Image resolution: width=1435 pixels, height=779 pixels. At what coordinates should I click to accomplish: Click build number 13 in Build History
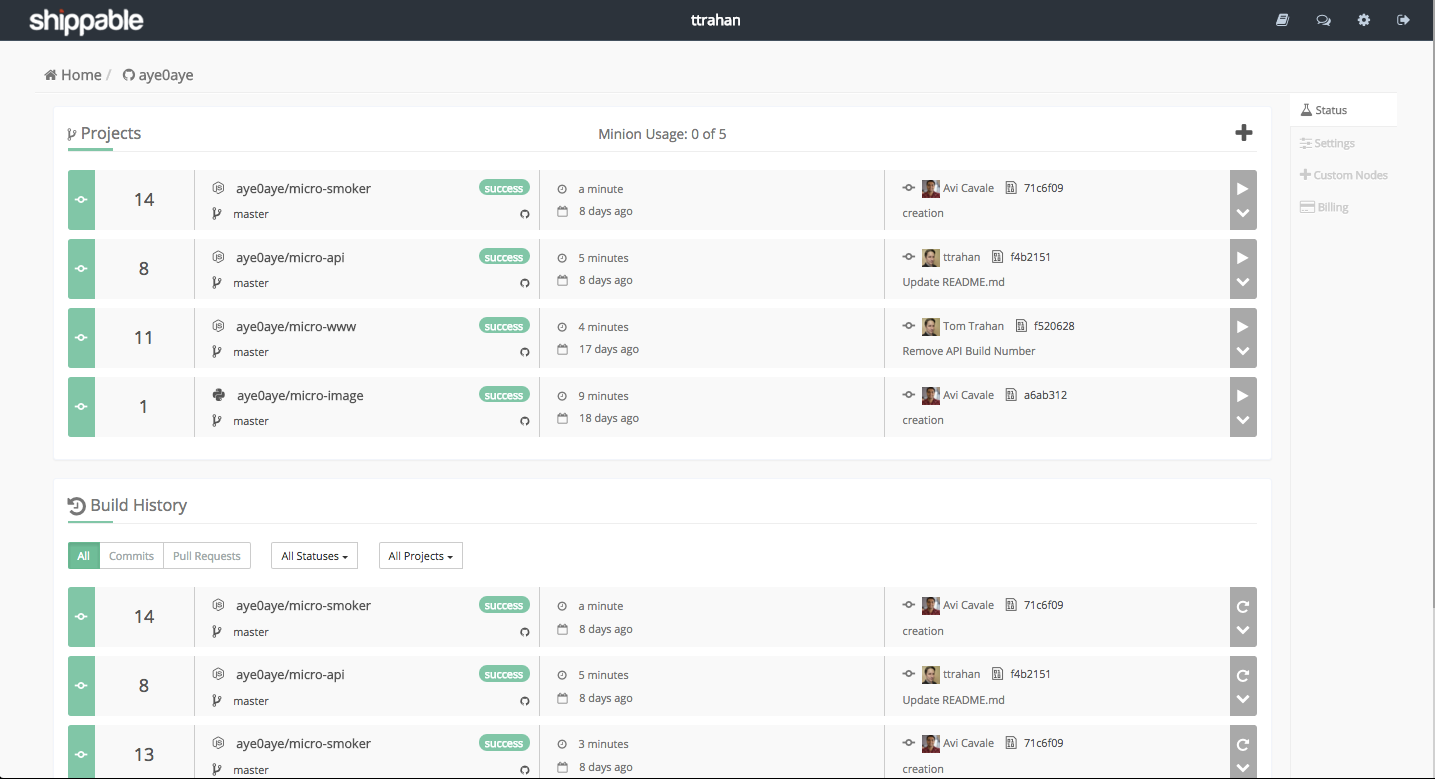click(144, 755)
